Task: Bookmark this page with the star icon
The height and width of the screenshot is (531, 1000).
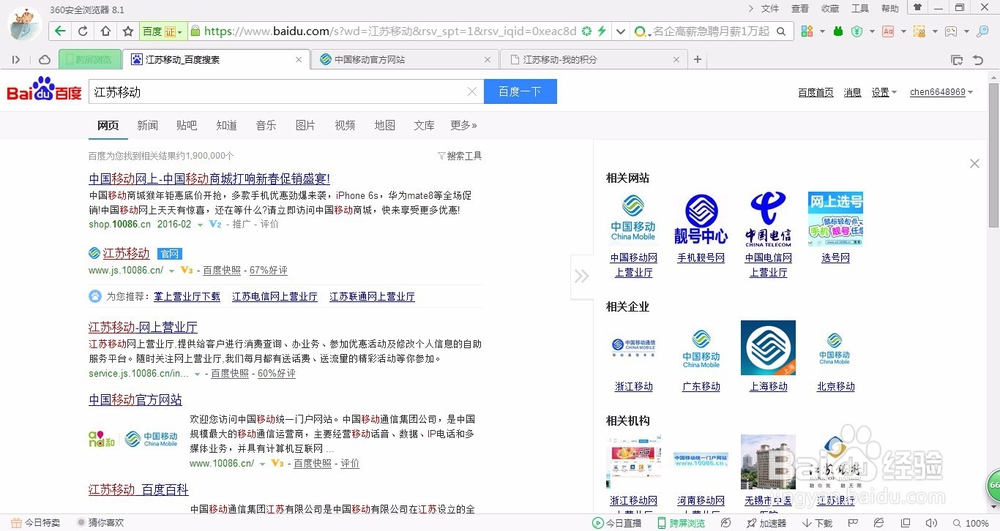Action: click(128, 31)
